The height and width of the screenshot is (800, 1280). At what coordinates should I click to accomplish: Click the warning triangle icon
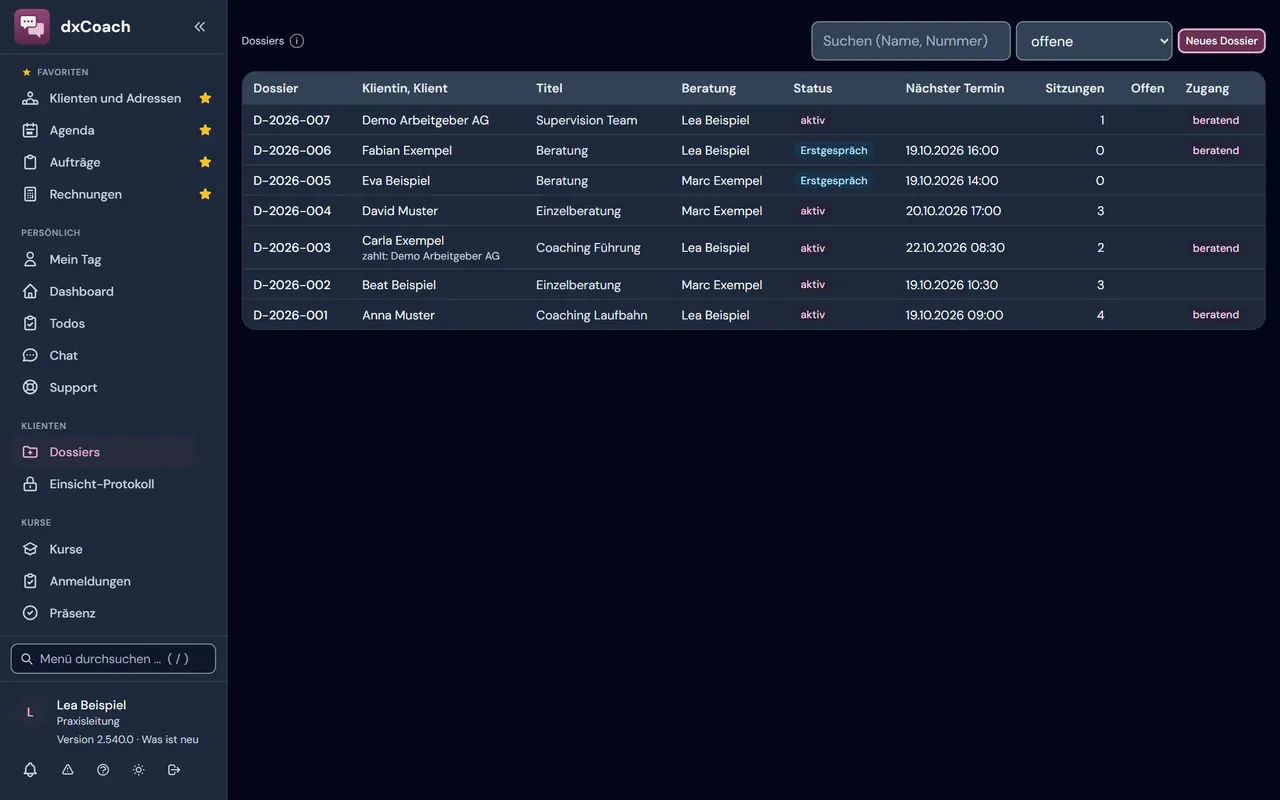coord(68,770)
